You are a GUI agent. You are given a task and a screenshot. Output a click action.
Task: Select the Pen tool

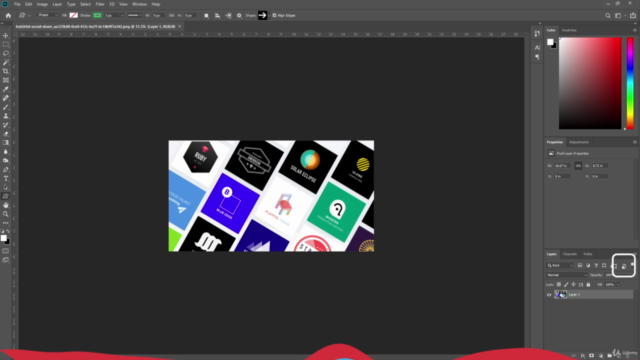(x=6, y=170)
